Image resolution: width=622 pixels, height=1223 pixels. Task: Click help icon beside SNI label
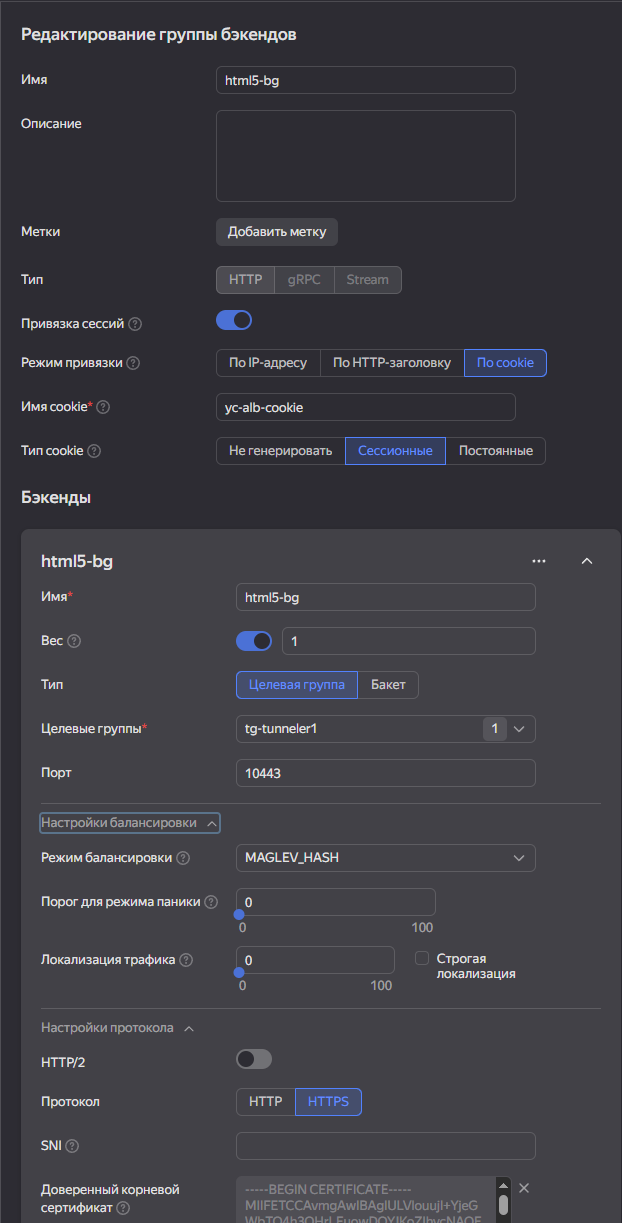(x=72, y=1146)
